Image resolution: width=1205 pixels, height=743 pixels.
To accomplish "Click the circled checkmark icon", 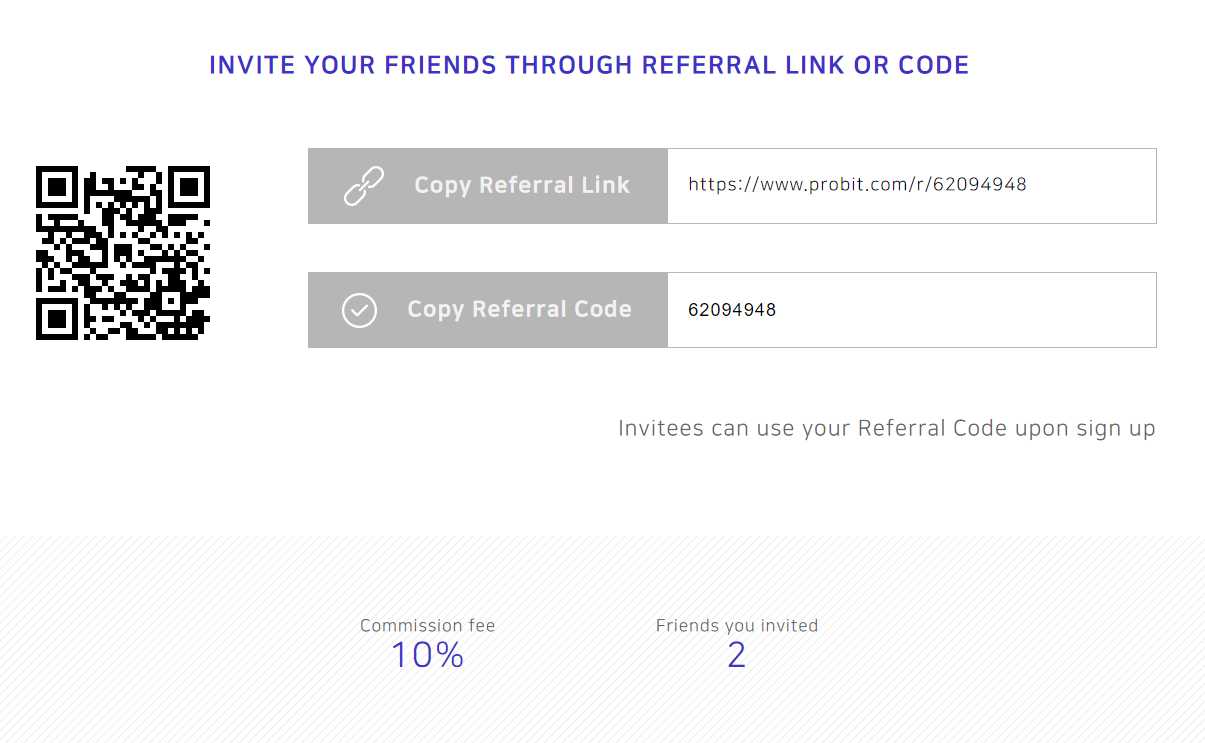I will click(x=360, y=310).
